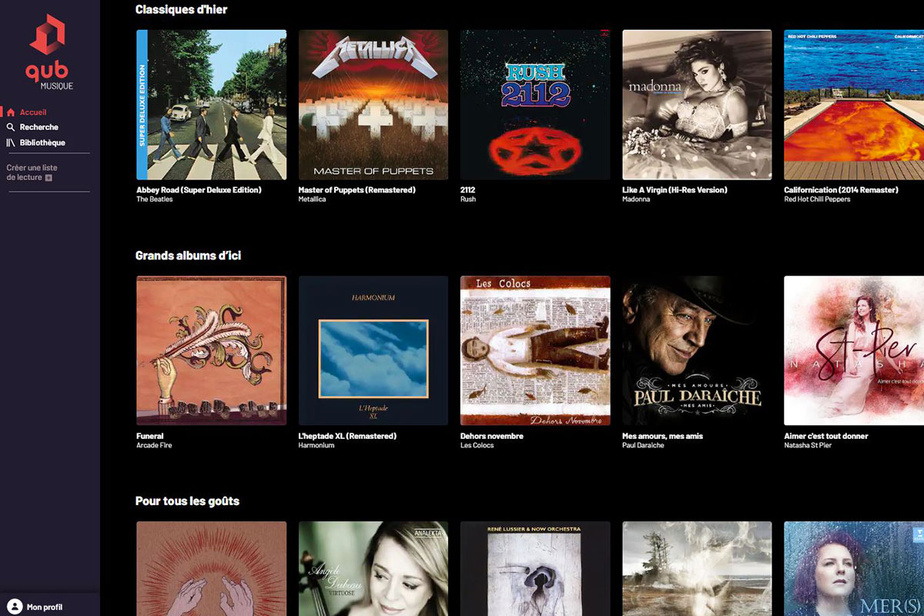Select Bibliothèque in the sidebar menu
This screenshot has width=924, height=616.
(42, 143)
